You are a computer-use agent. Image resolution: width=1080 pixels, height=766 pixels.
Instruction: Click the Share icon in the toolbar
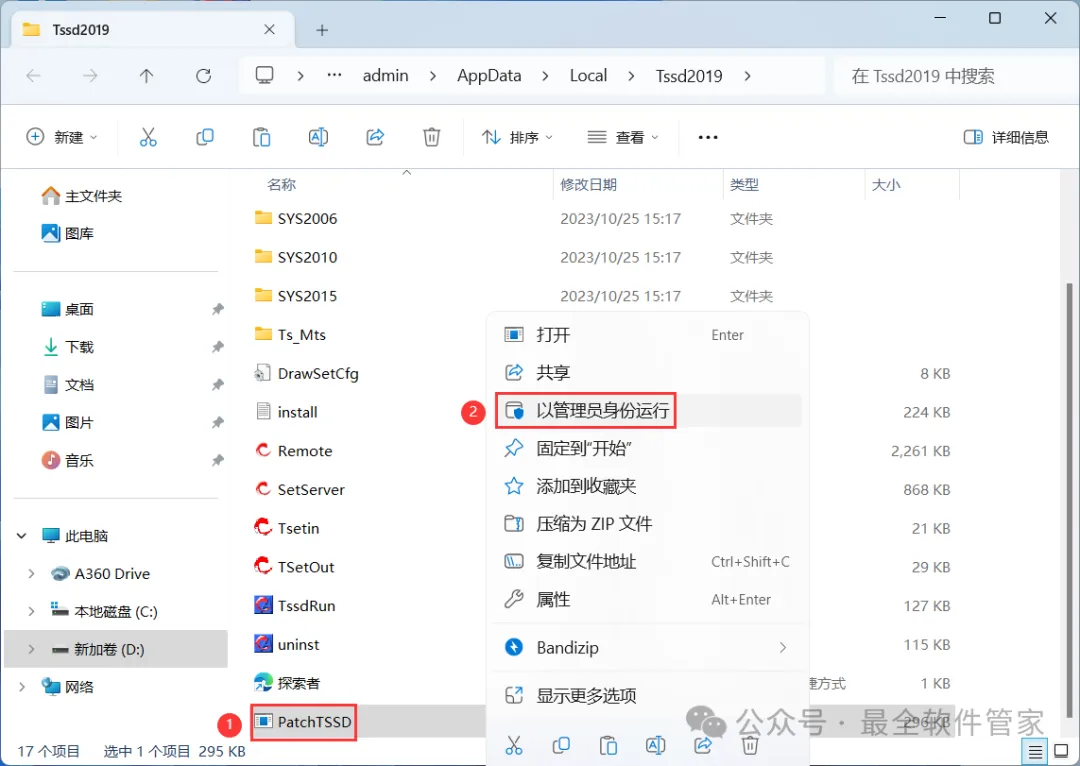click(375, 137)
